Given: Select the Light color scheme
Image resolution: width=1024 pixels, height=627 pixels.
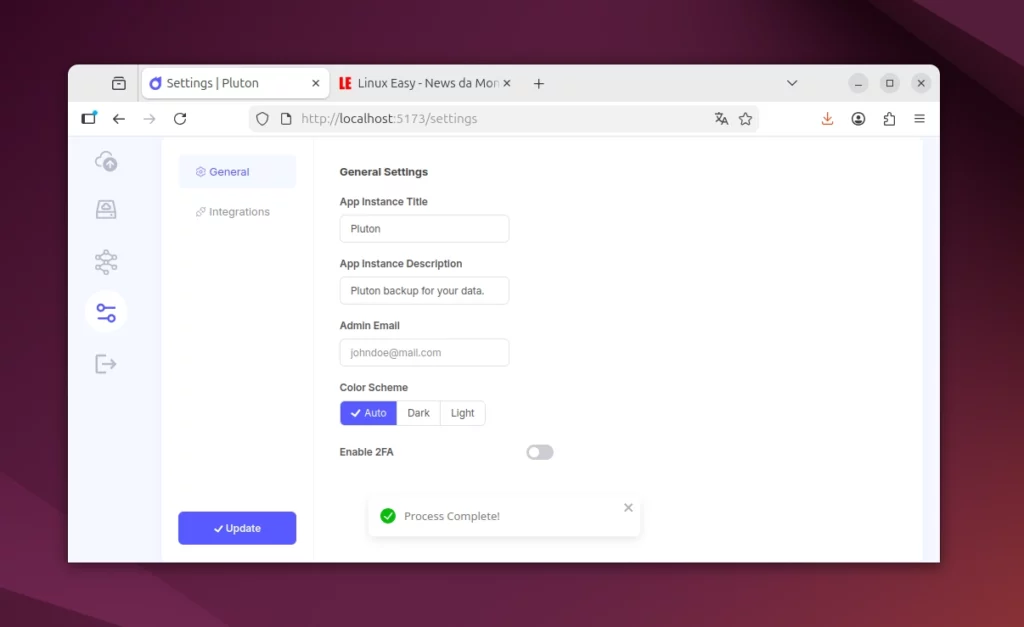Looking at the screenshot, I should pos(462,414).
